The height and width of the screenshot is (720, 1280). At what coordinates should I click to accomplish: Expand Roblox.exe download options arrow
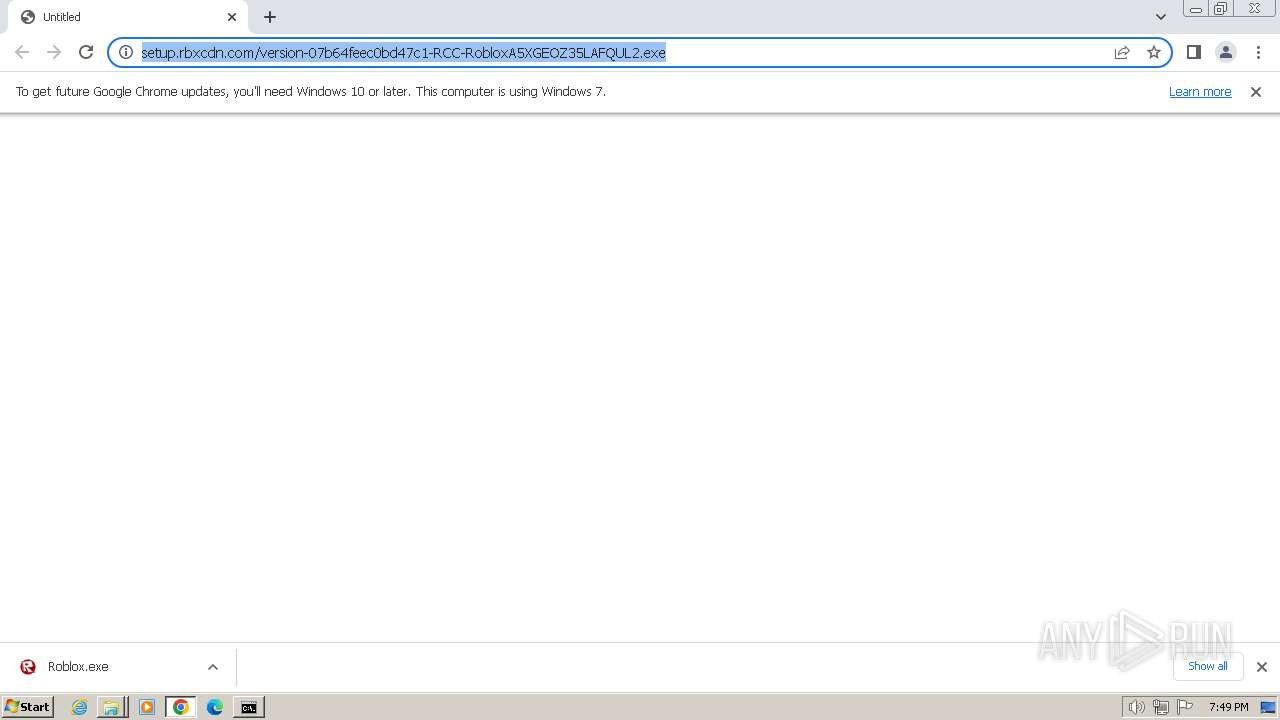point(213,667)
